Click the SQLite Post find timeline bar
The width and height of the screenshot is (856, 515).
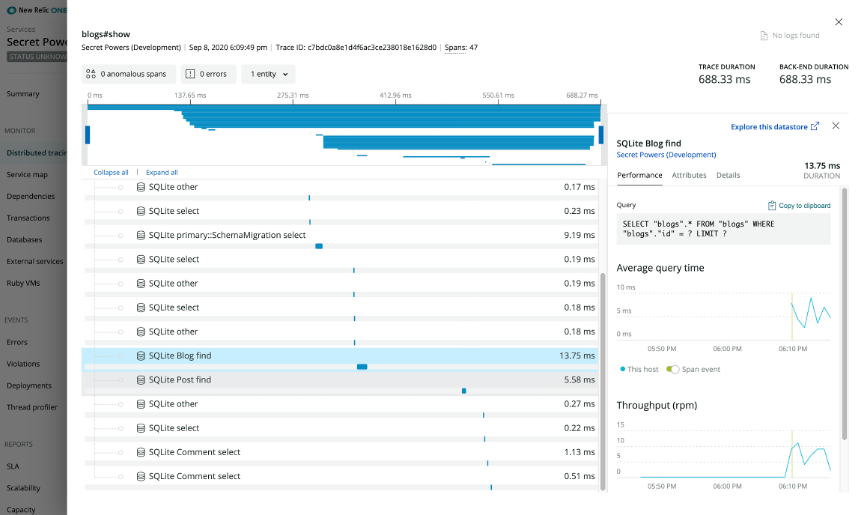pos(464,390)
